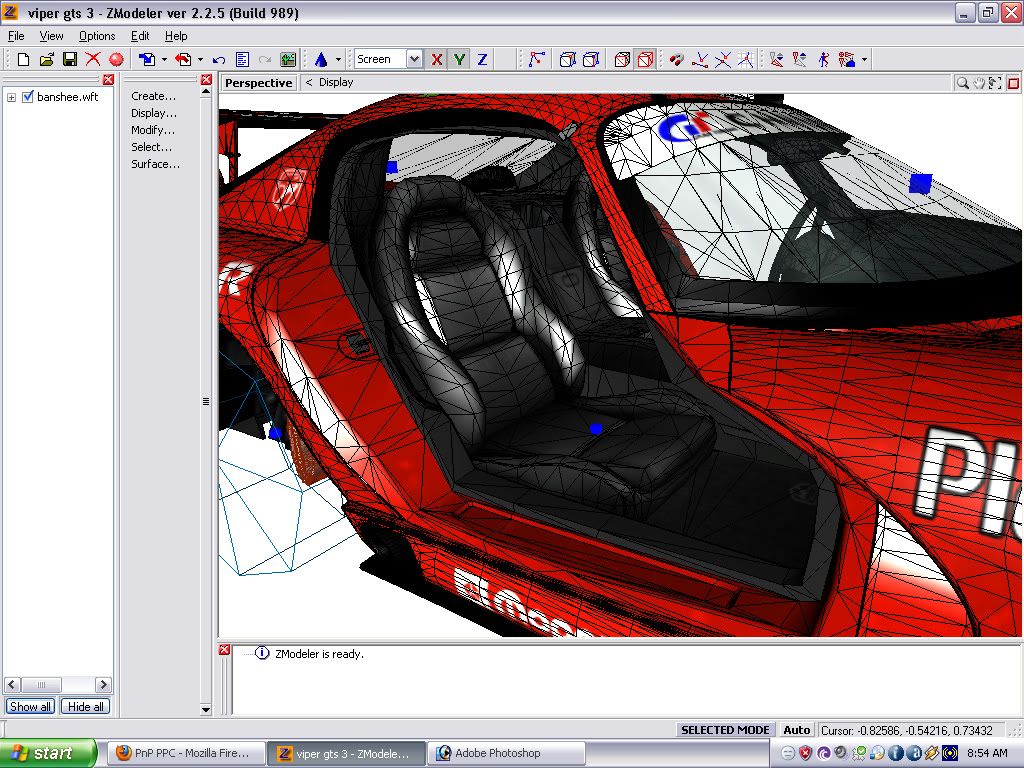Toggle the Z axis constraint button
This screenshot has height=768, width=1024.
coord(482,60)
